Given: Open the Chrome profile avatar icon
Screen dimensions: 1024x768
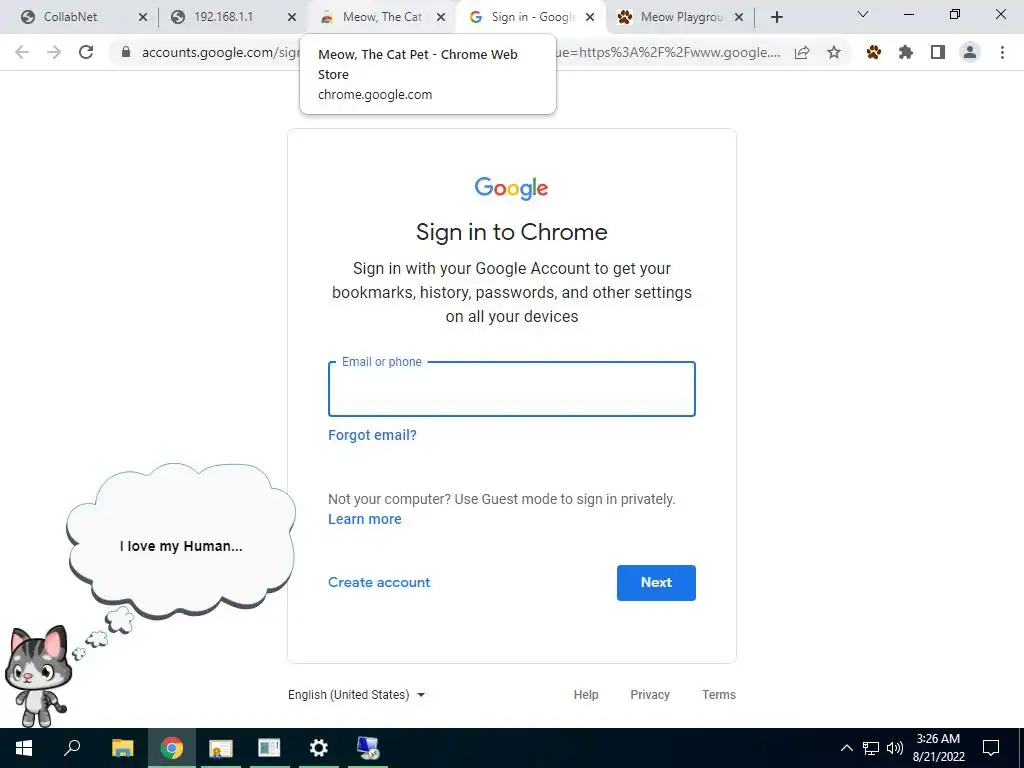Looking at the screenshot, I should click(x=970, y=52).
